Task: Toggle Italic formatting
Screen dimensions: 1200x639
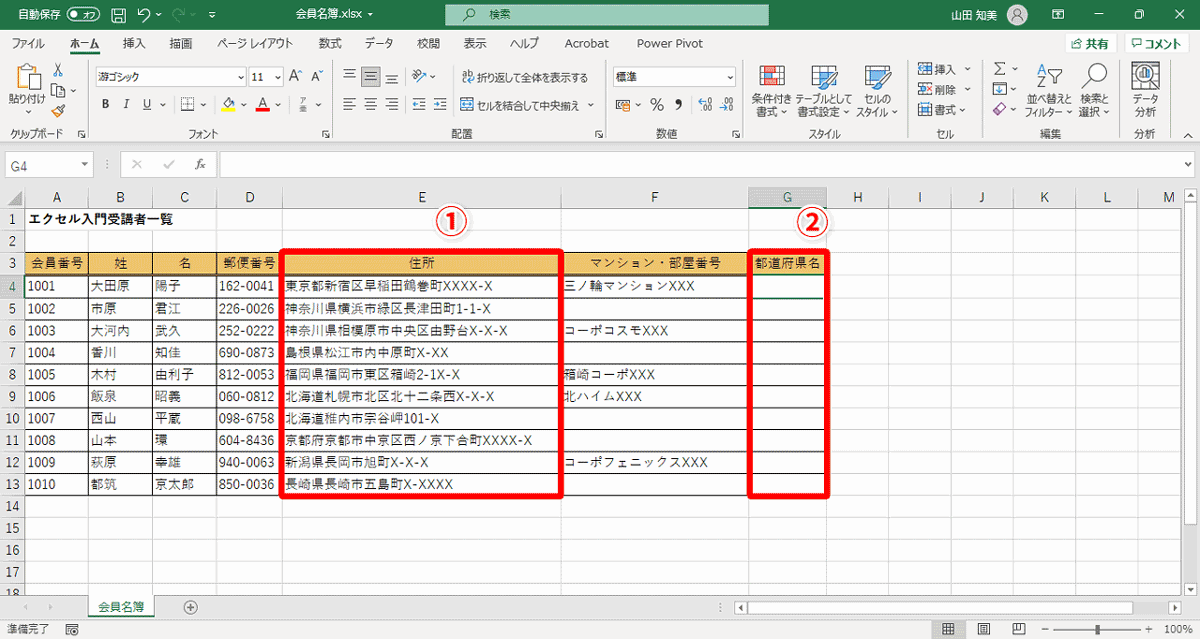Action: 126,104
